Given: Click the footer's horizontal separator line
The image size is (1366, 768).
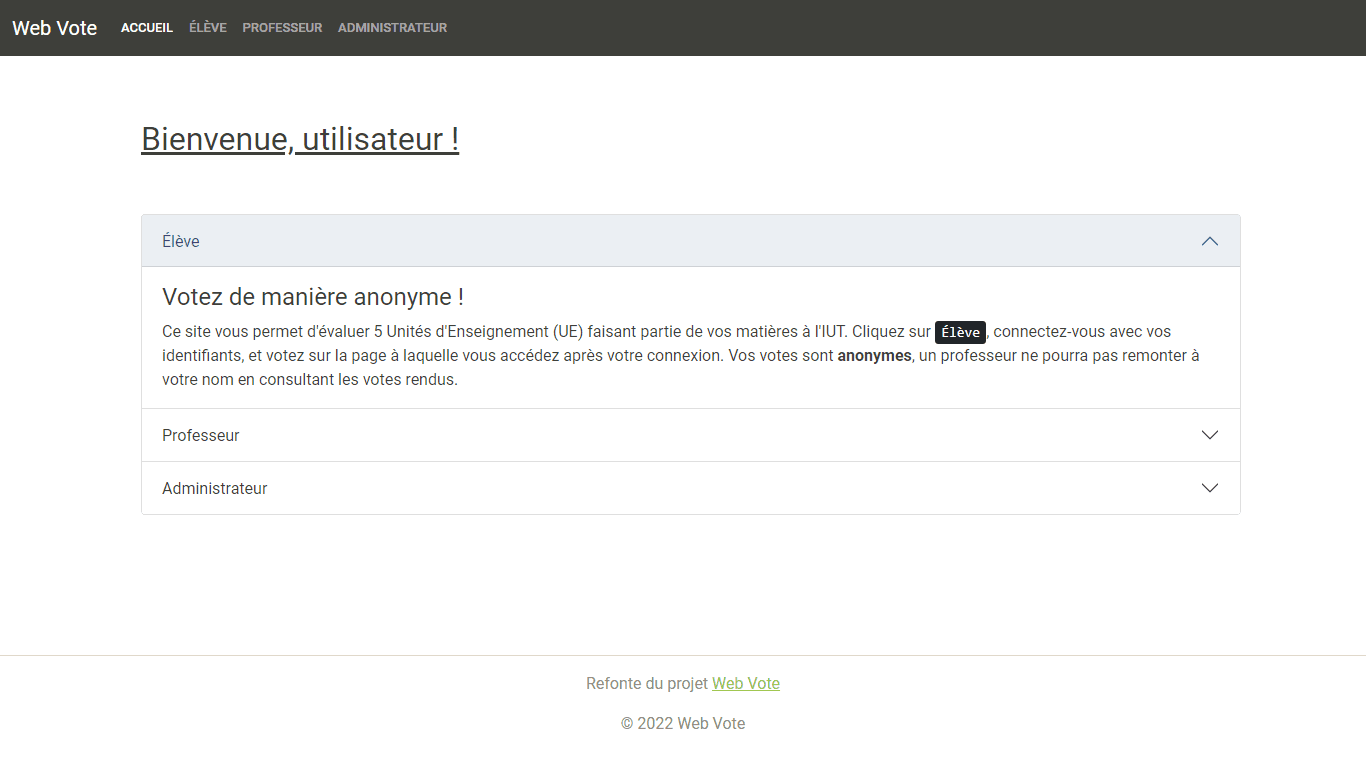Looking at the screenshot, I should 683,655.
